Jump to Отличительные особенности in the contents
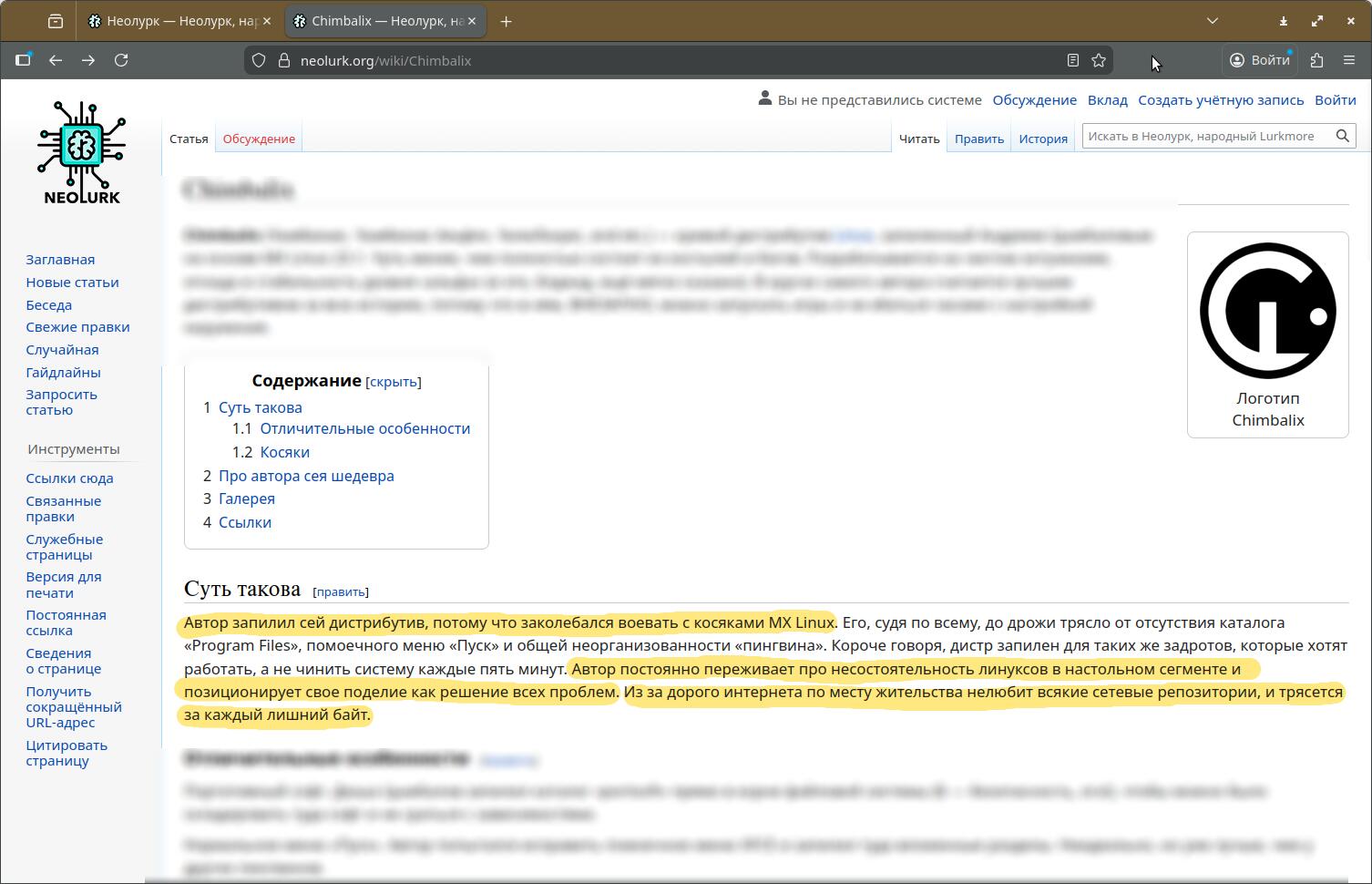 coord(365,428)
